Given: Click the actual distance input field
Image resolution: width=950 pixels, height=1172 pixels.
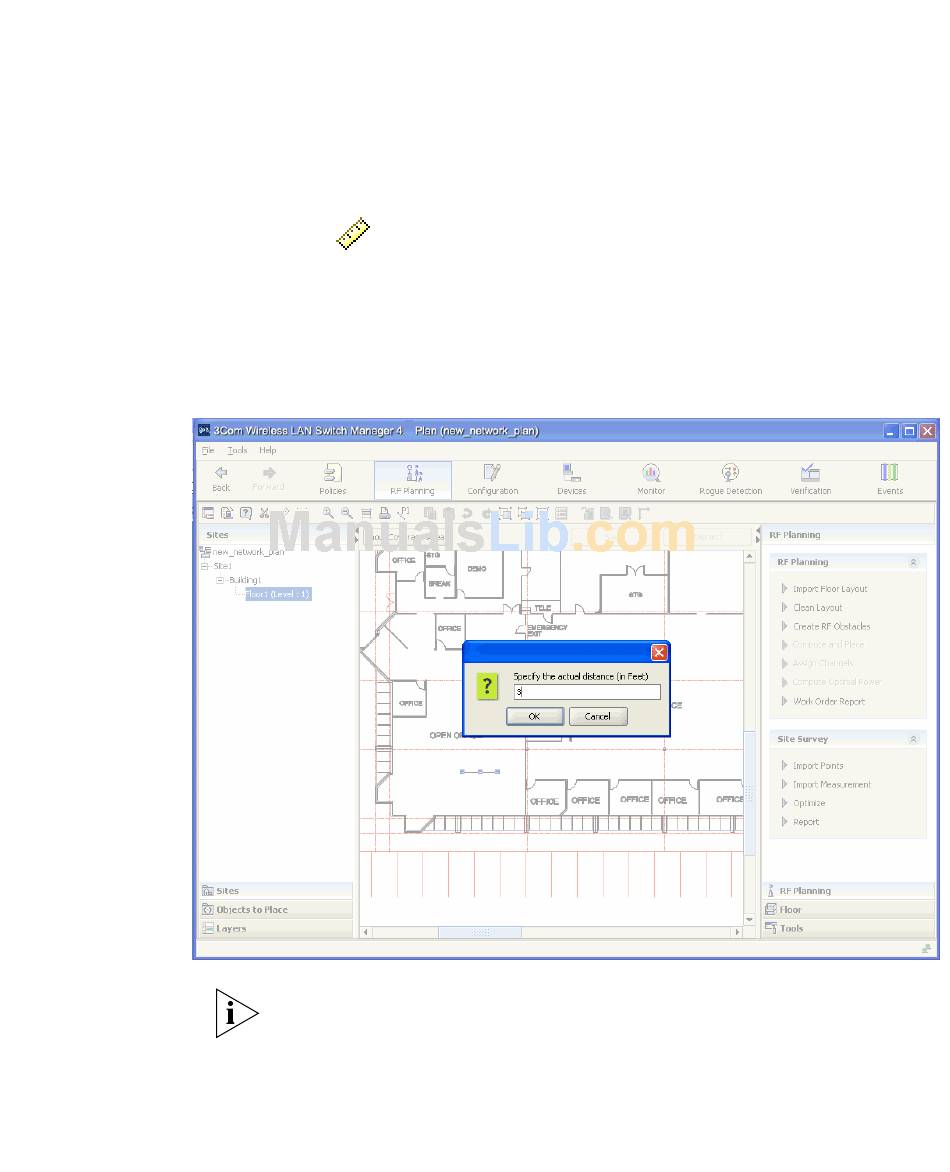Looking at the screenshot, I should 586,692.
